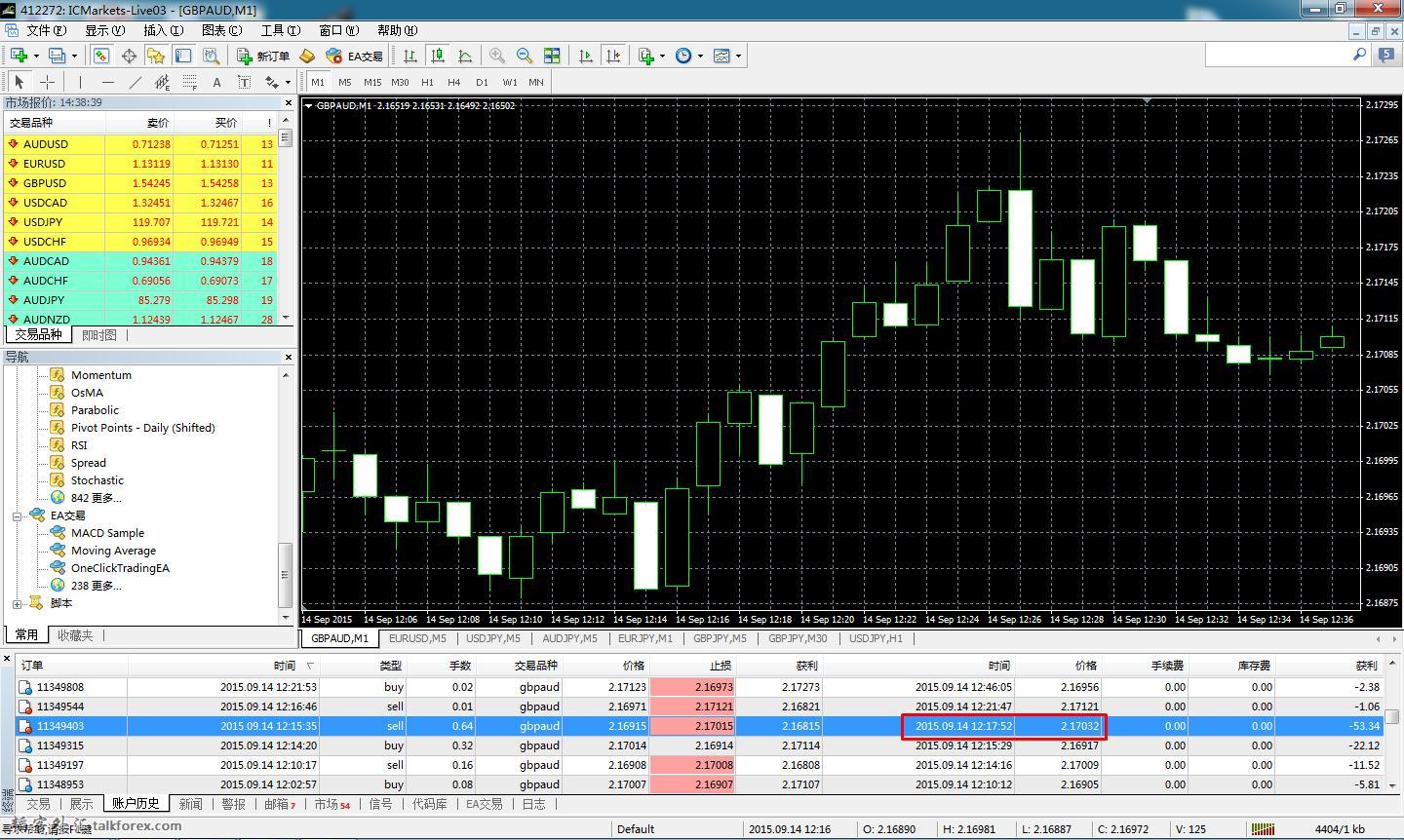Image resolution: width=1404 pixels, height=840 pixels.
Task: Switch to the 交易 terminal tab
Action: point(38,804)
